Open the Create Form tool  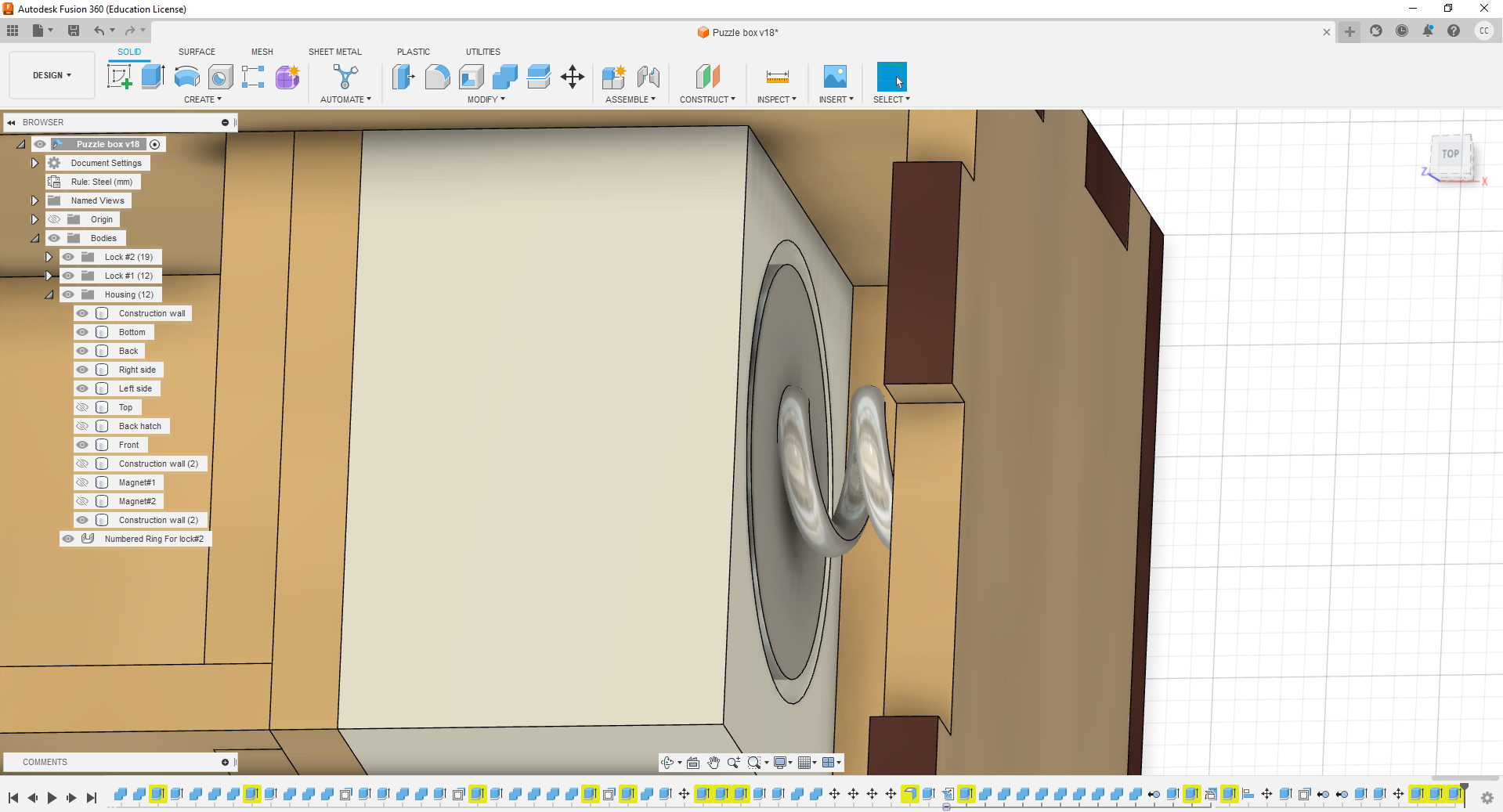[x=287, y=76]
